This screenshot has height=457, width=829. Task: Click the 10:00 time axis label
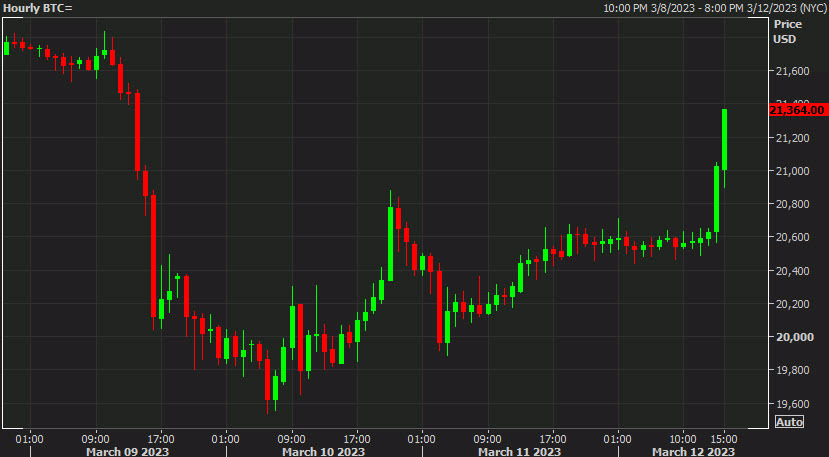click(683, 439)
